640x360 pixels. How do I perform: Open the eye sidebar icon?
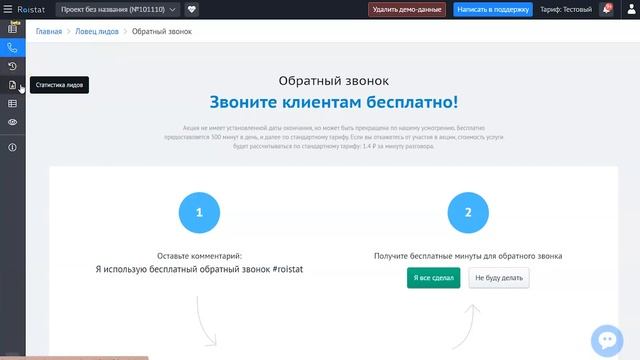13,122
